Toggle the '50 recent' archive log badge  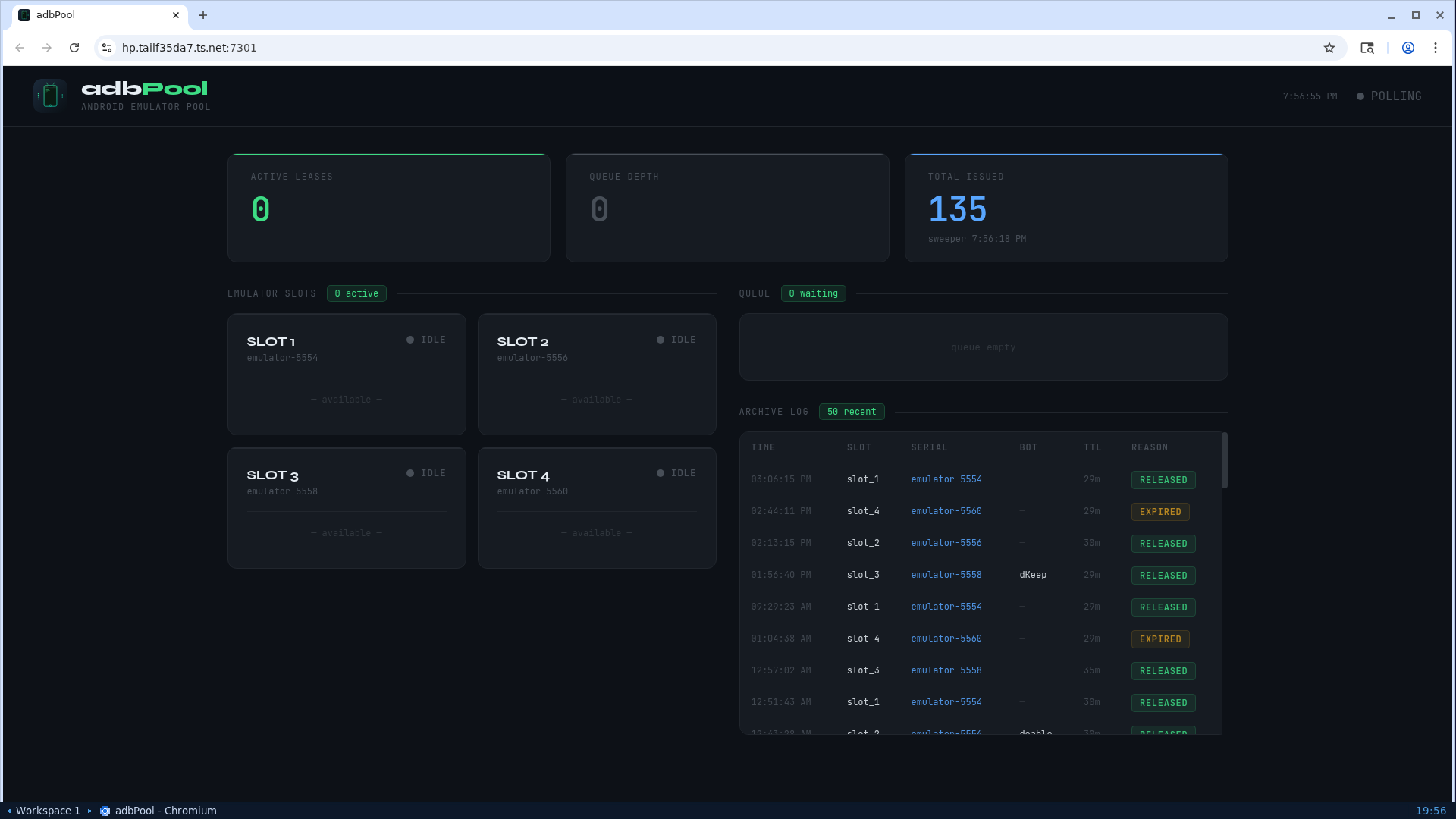[852, 412]
